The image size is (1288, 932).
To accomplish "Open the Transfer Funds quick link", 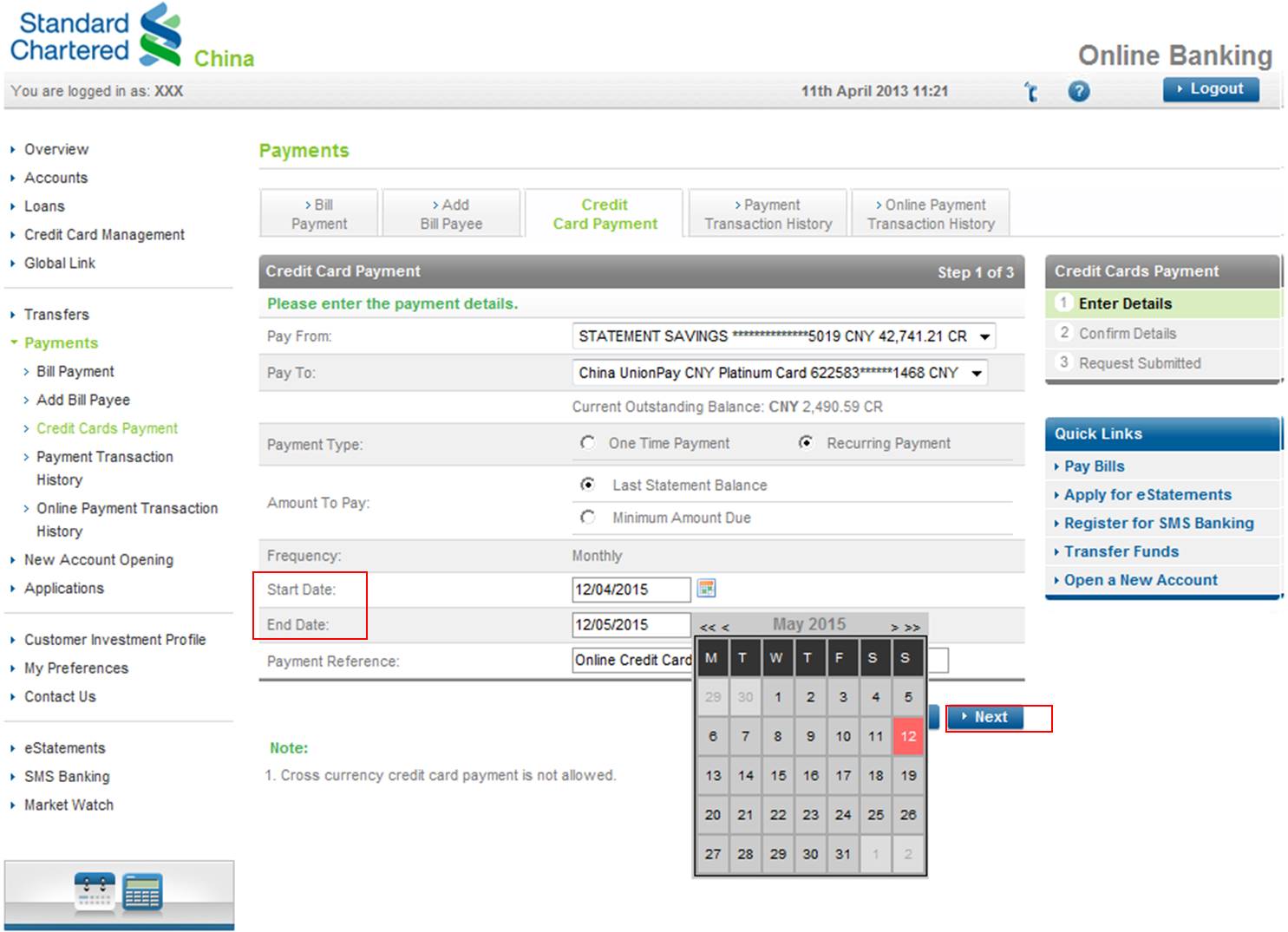I will point(1121,551).
